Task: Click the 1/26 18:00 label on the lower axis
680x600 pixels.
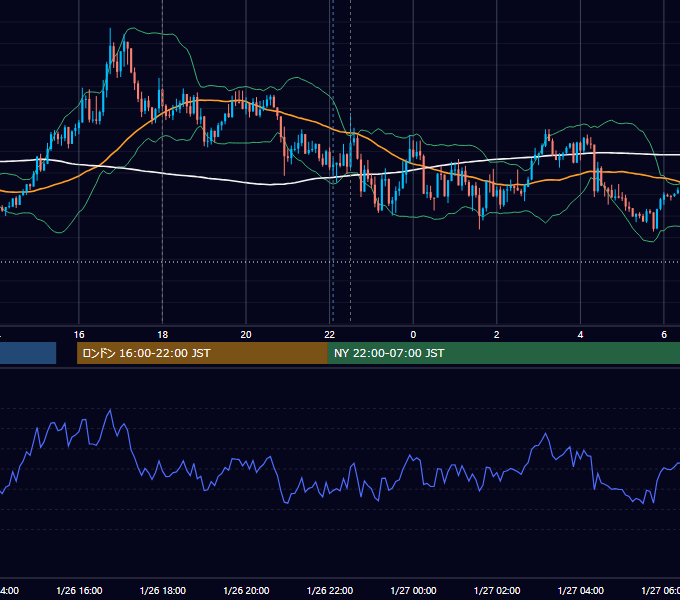Action: 163,590
